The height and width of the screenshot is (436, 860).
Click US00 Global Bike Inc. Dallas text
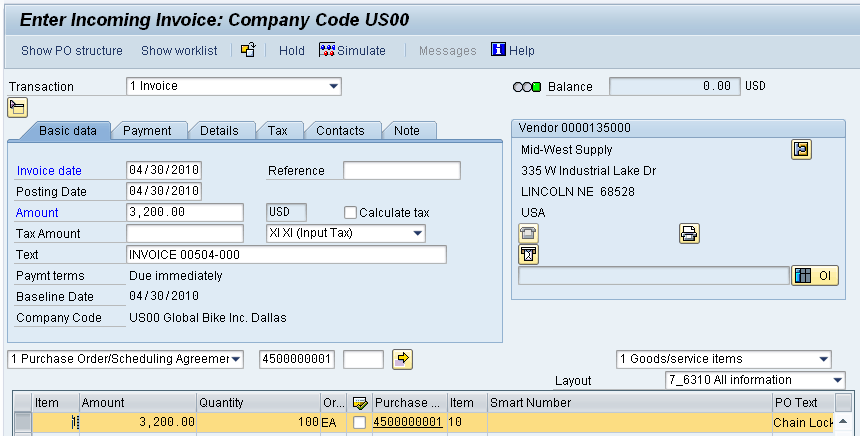pyautogui.click(x=207, y=318)
